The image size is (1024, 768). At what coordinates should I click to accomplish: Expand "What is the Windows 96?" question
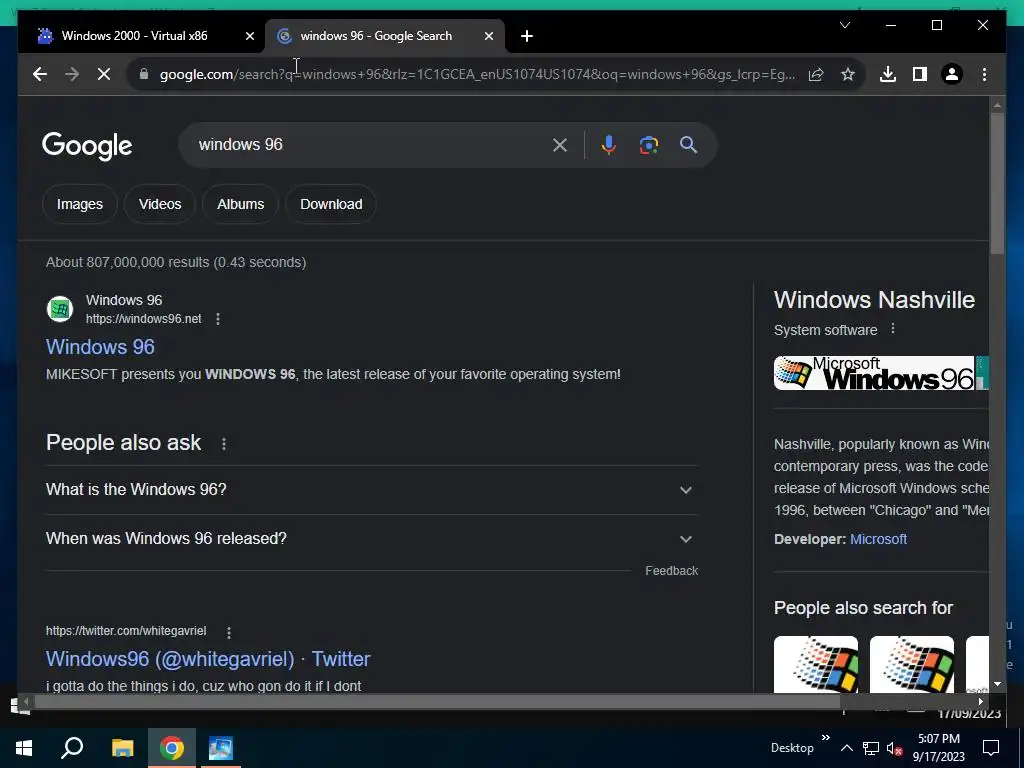[x=372, y=490]
